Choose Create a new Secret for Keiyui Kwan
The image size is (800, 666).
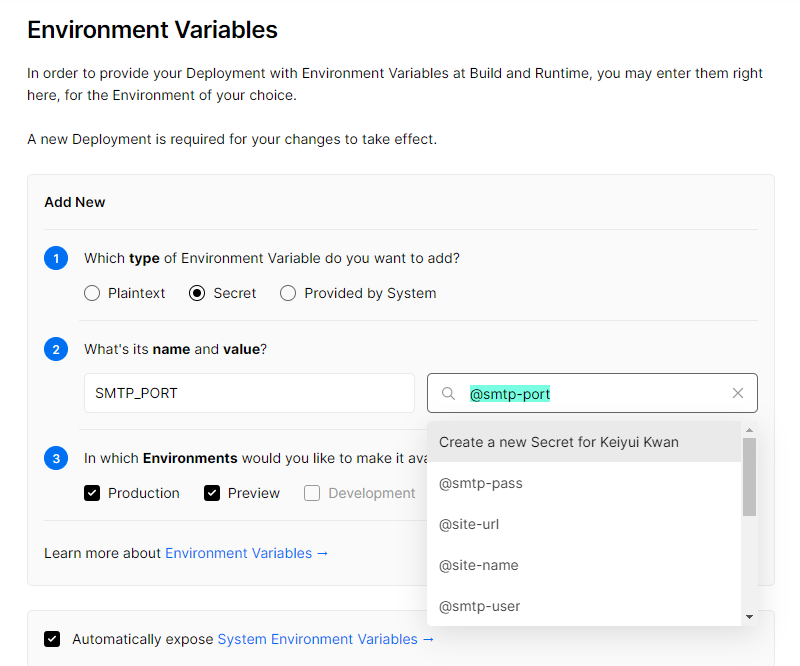point(584,442)
